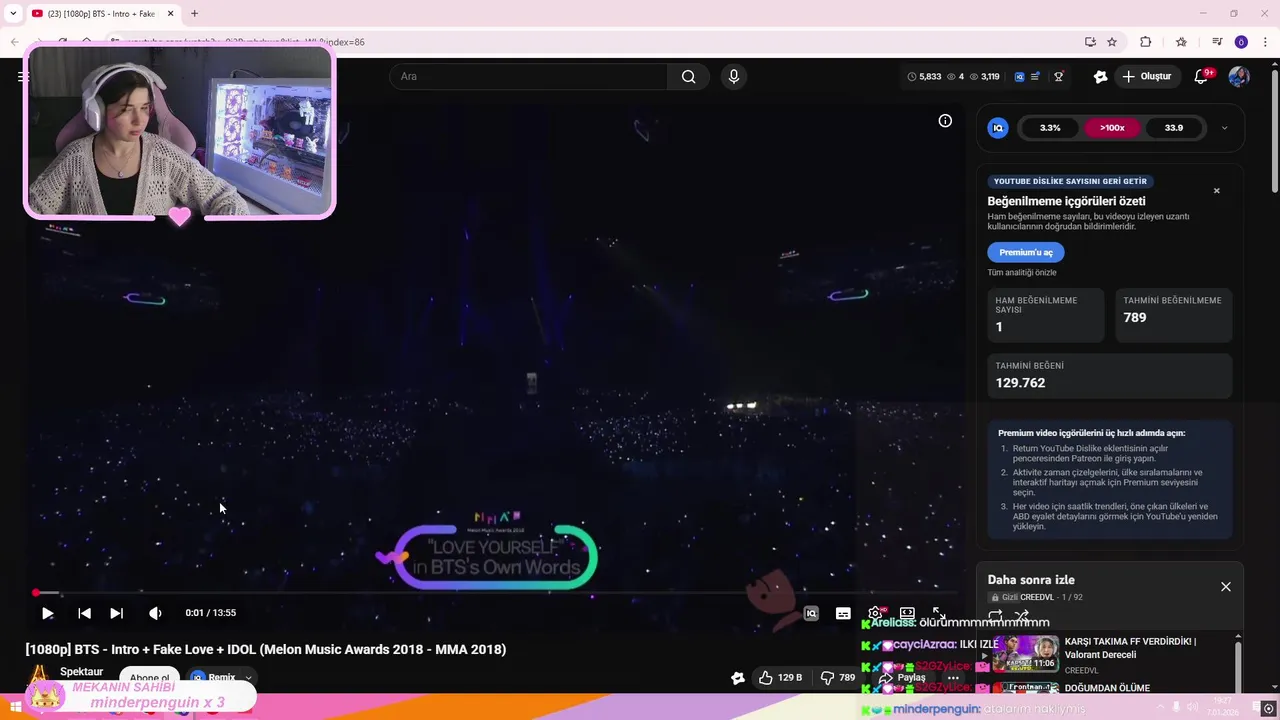This screenshot has height=720, width=1280.
Task: Go to previous video in playlist
Action: [x=84, y=613]
